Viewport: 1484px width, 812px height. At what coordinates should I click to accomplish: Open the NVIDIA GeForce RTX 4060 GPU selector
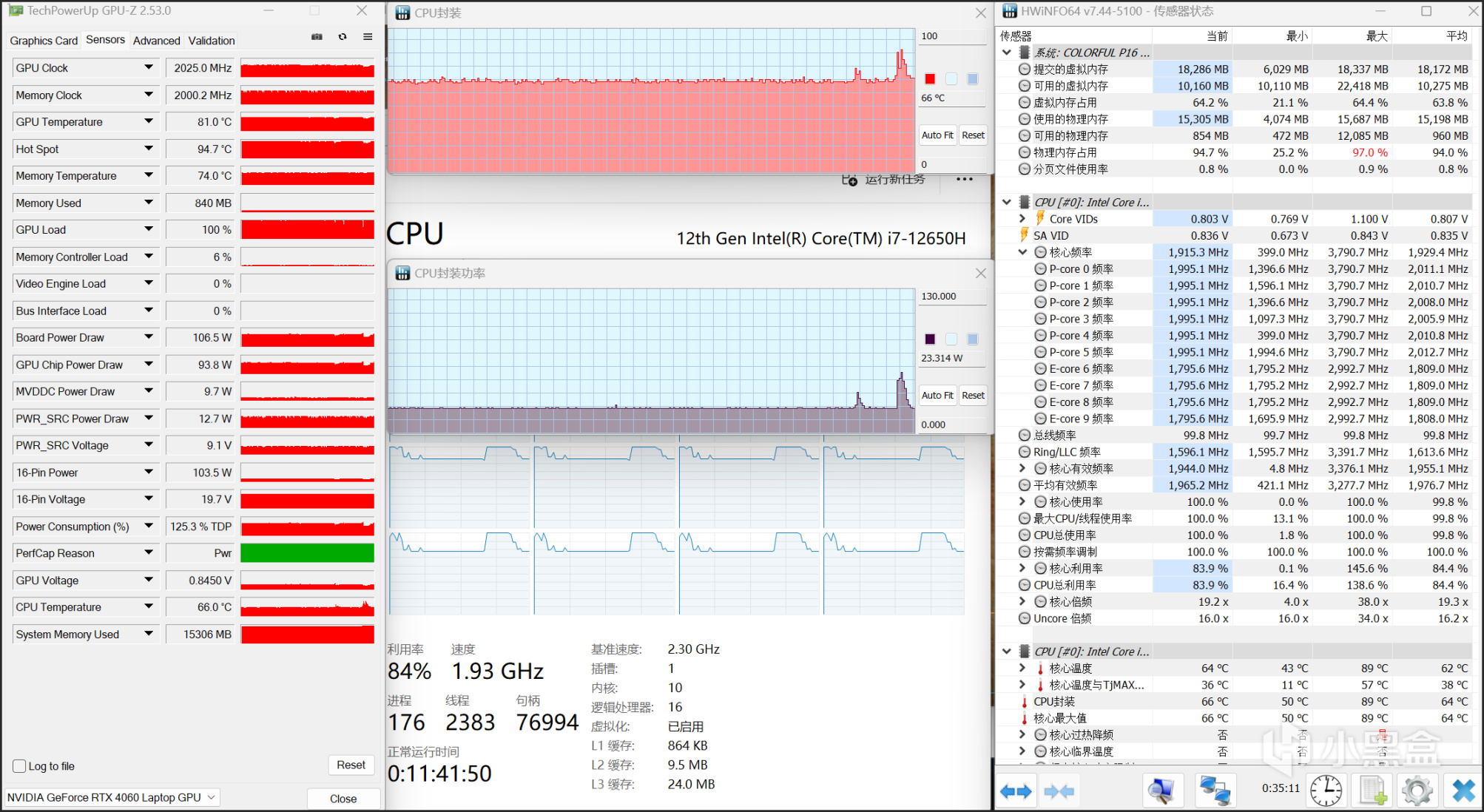click(x=111, y=797)
